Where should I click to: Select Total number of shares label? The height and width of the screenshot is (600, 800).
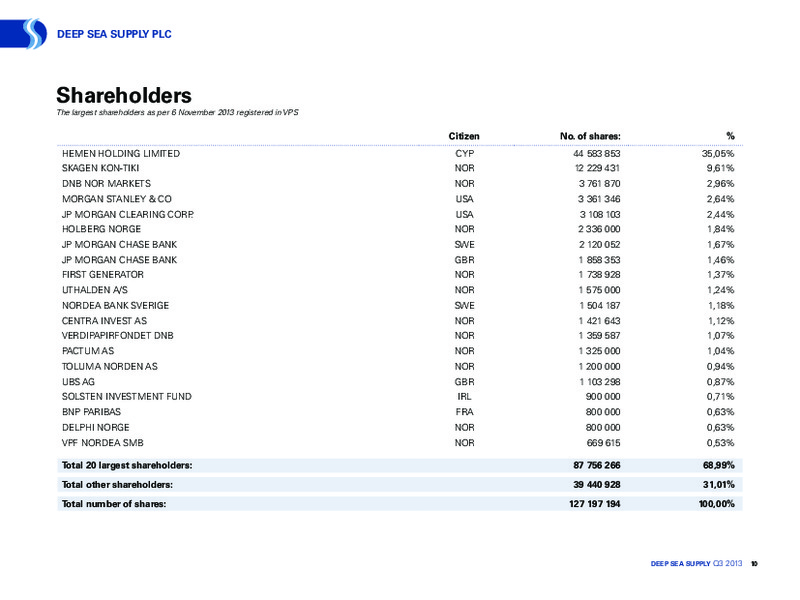coord(114,504)
